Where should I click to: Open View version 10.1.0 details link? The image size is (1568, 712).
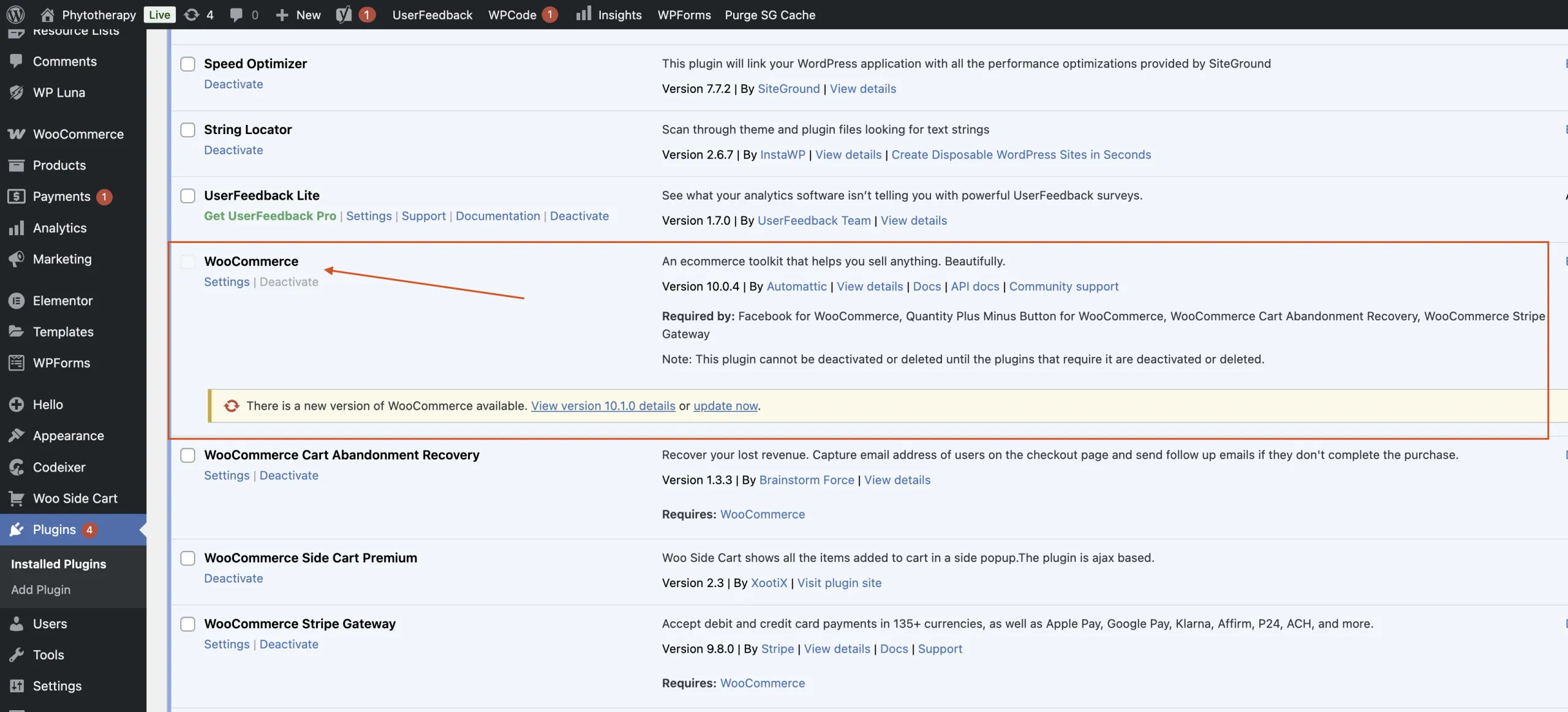pos(603,406)
